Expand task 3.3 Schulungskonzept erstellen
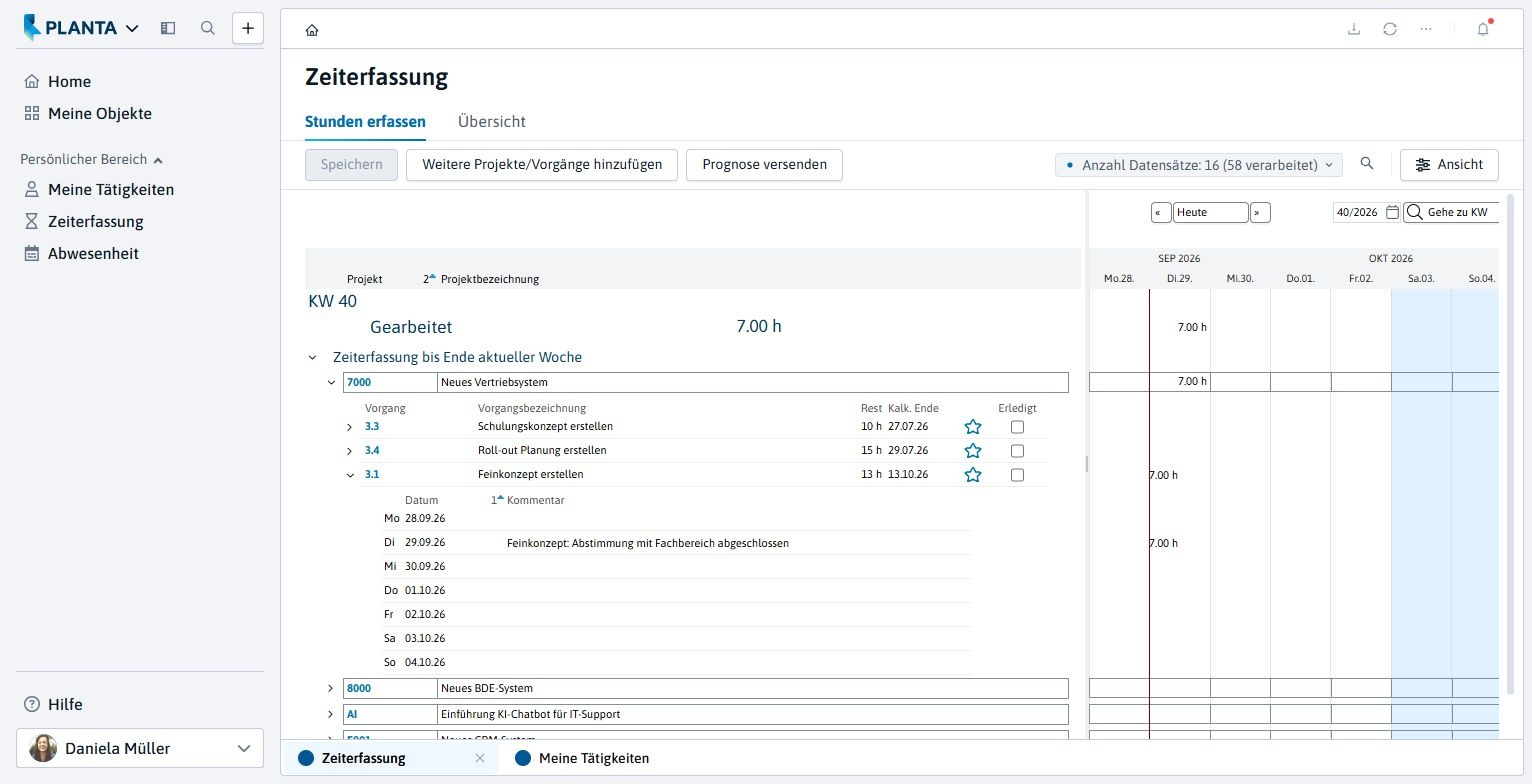Image resolution: width=1532 pixels, height=784 pixels. pyautogui.click(x=349, y=427)
